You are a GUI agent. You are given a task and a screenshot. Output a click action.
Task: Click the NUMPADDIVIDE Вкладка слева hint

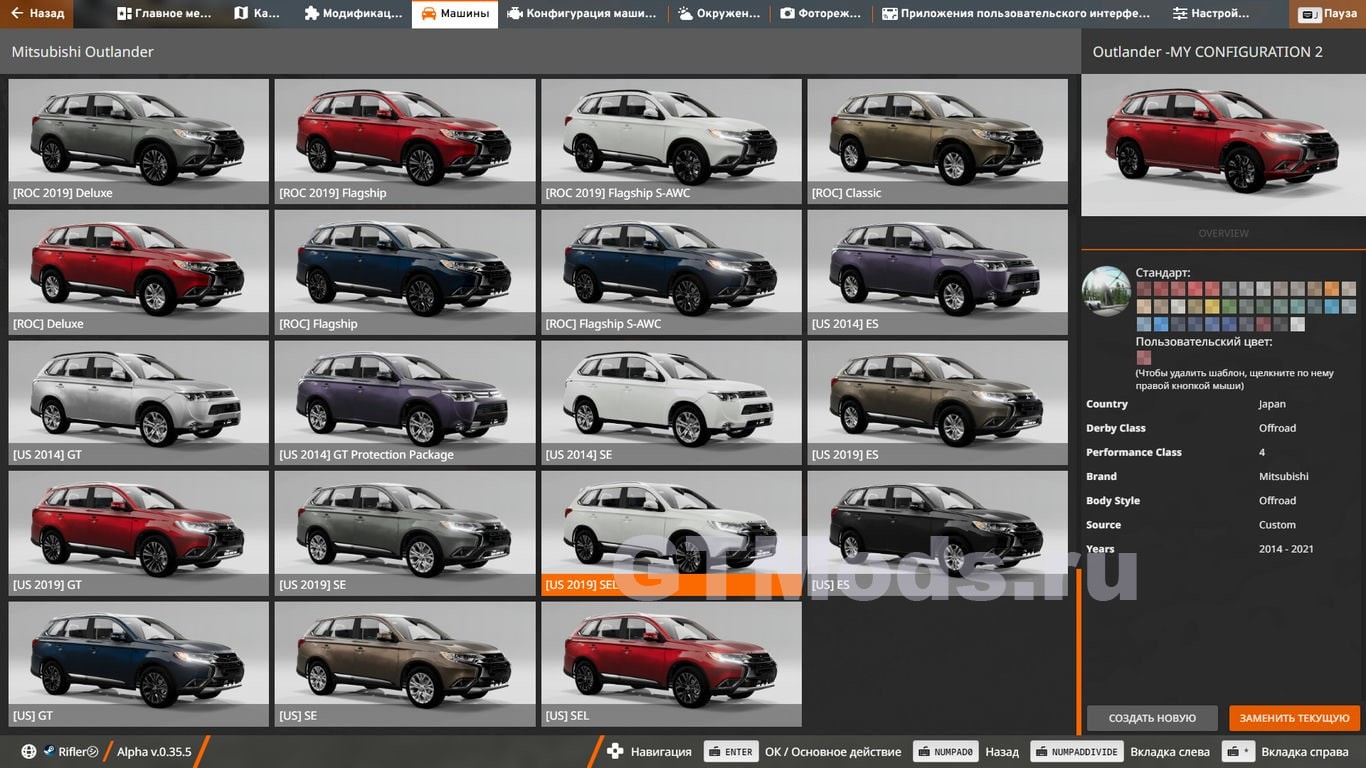pos(1077,752)
